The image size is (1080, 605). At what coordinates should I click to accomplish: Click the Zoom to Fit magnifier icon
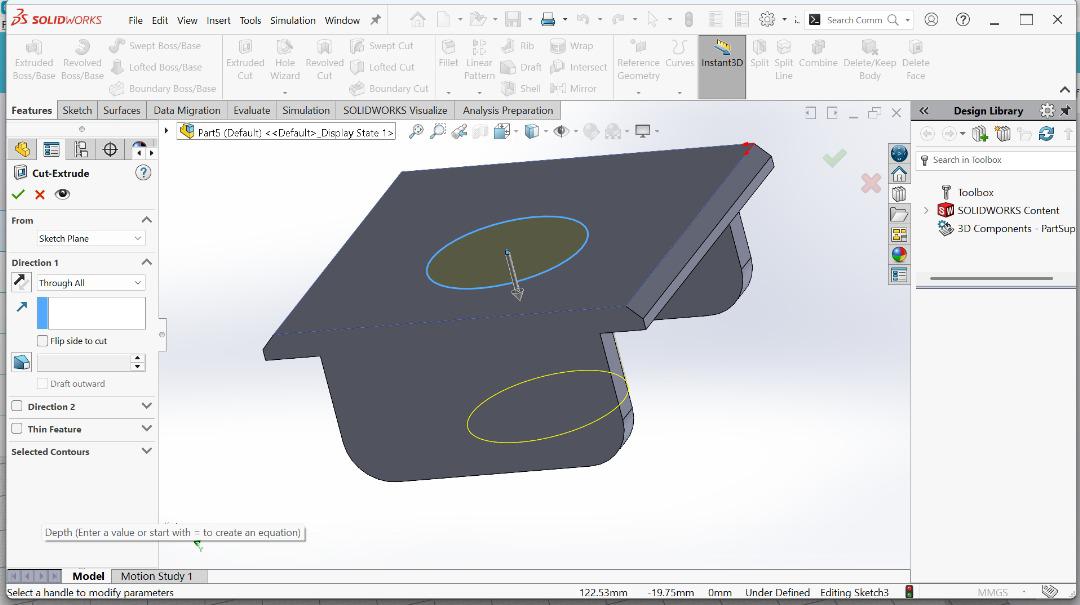point(415,131)
